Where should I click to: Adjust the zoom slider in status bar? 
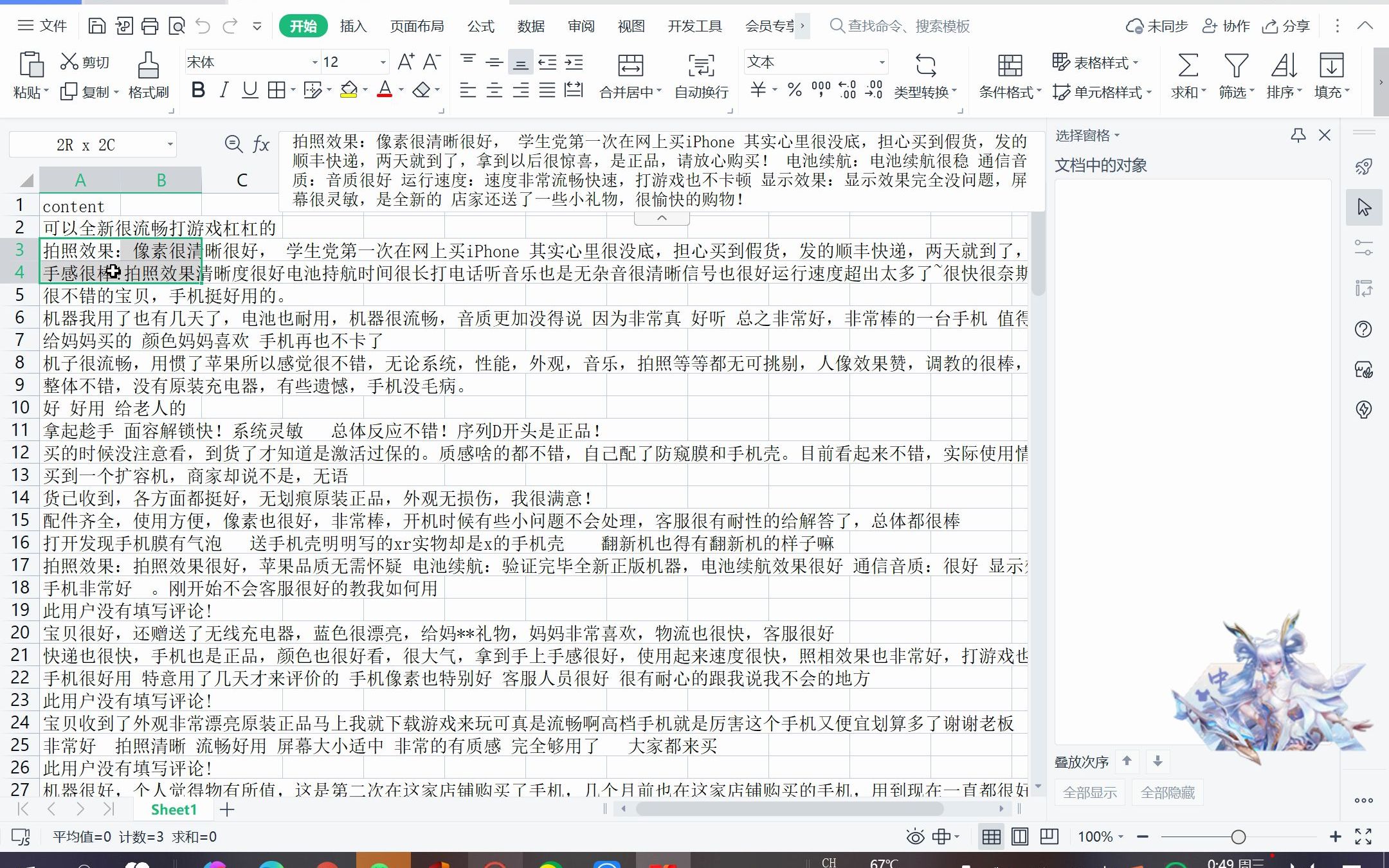[1238, 837]
